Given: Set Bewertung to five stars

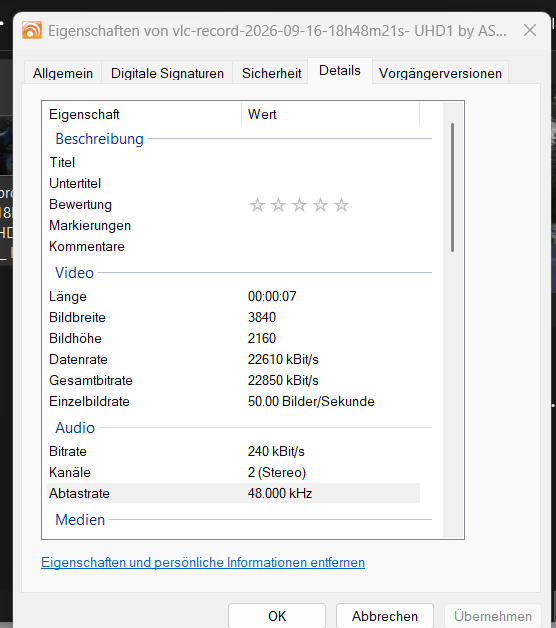Looking at the screenshot, I should coord(341,205).
